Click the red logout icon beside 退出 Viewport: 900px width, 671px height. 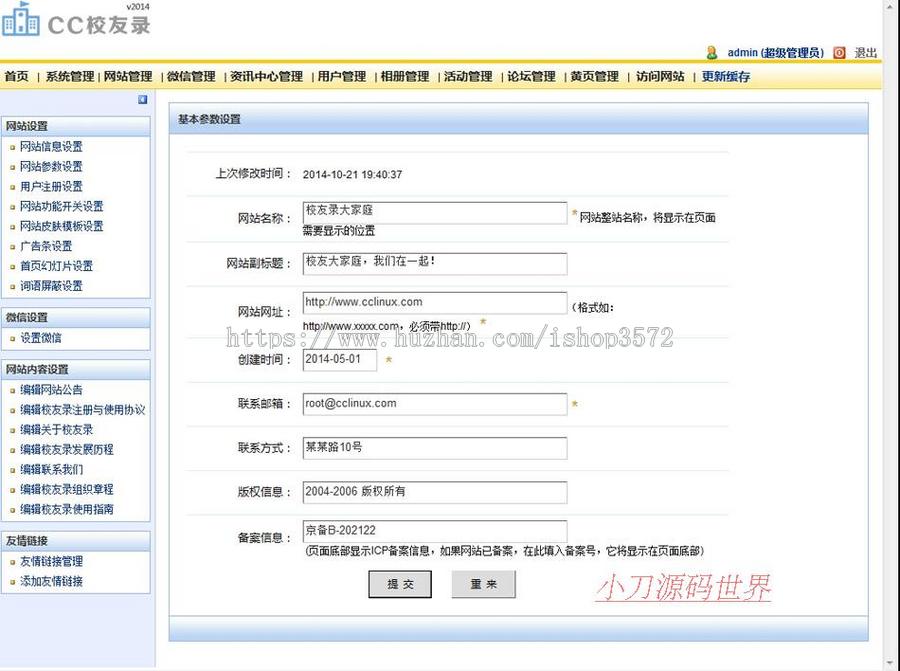(x=840, y=53)
